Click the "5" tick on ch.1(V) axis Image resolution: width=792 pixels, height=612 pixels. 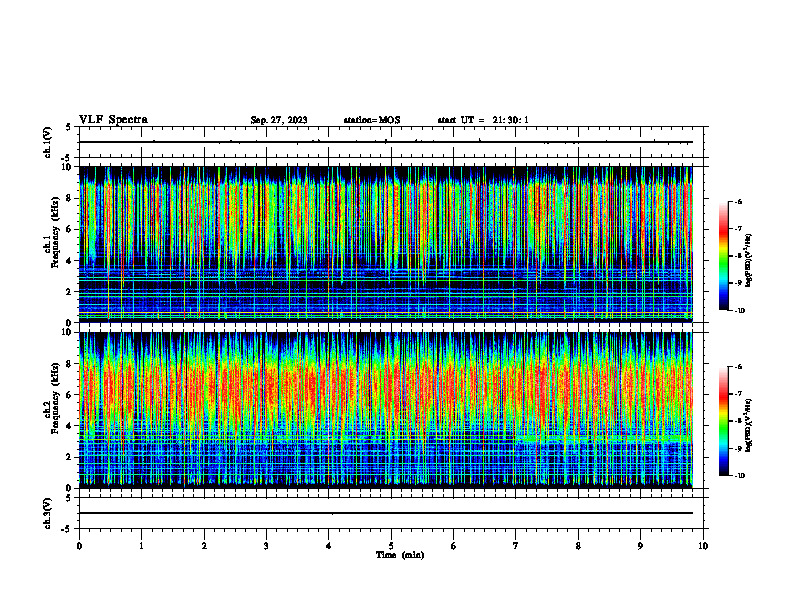pyautogui.click(x=70, y=128)
